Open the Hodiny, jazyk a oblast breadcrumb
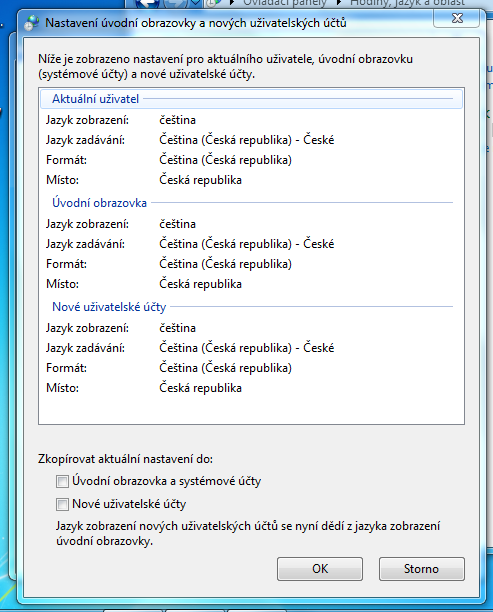 point(407,3)
